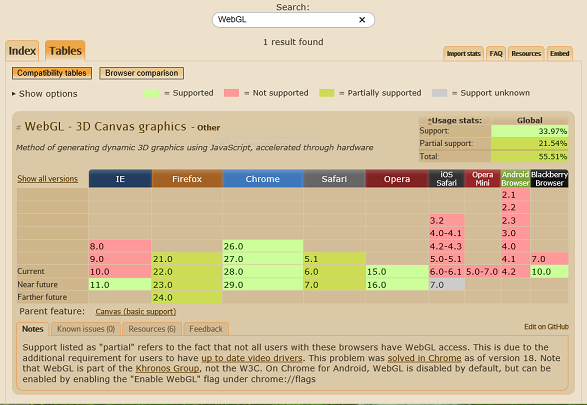Open the Index tab
587x405 pixels.
click(x=22, y=51)
